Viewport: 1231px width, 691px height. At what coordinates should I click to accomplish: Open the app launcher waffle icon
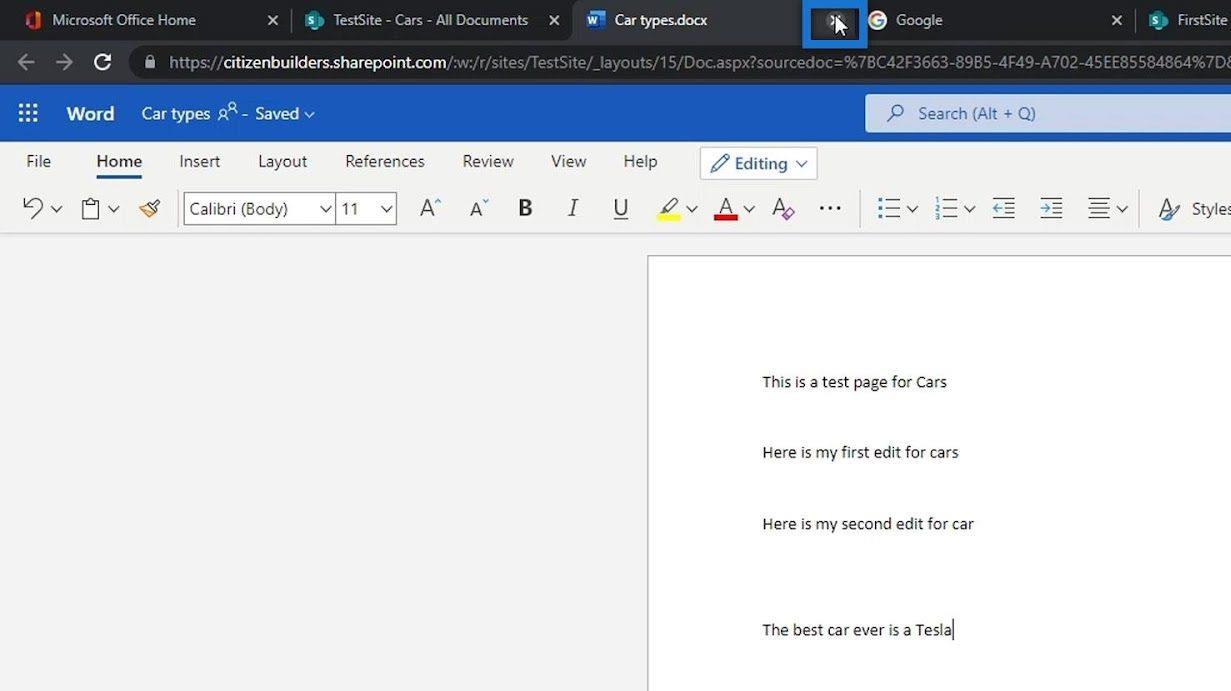click(x=28, y=113)
